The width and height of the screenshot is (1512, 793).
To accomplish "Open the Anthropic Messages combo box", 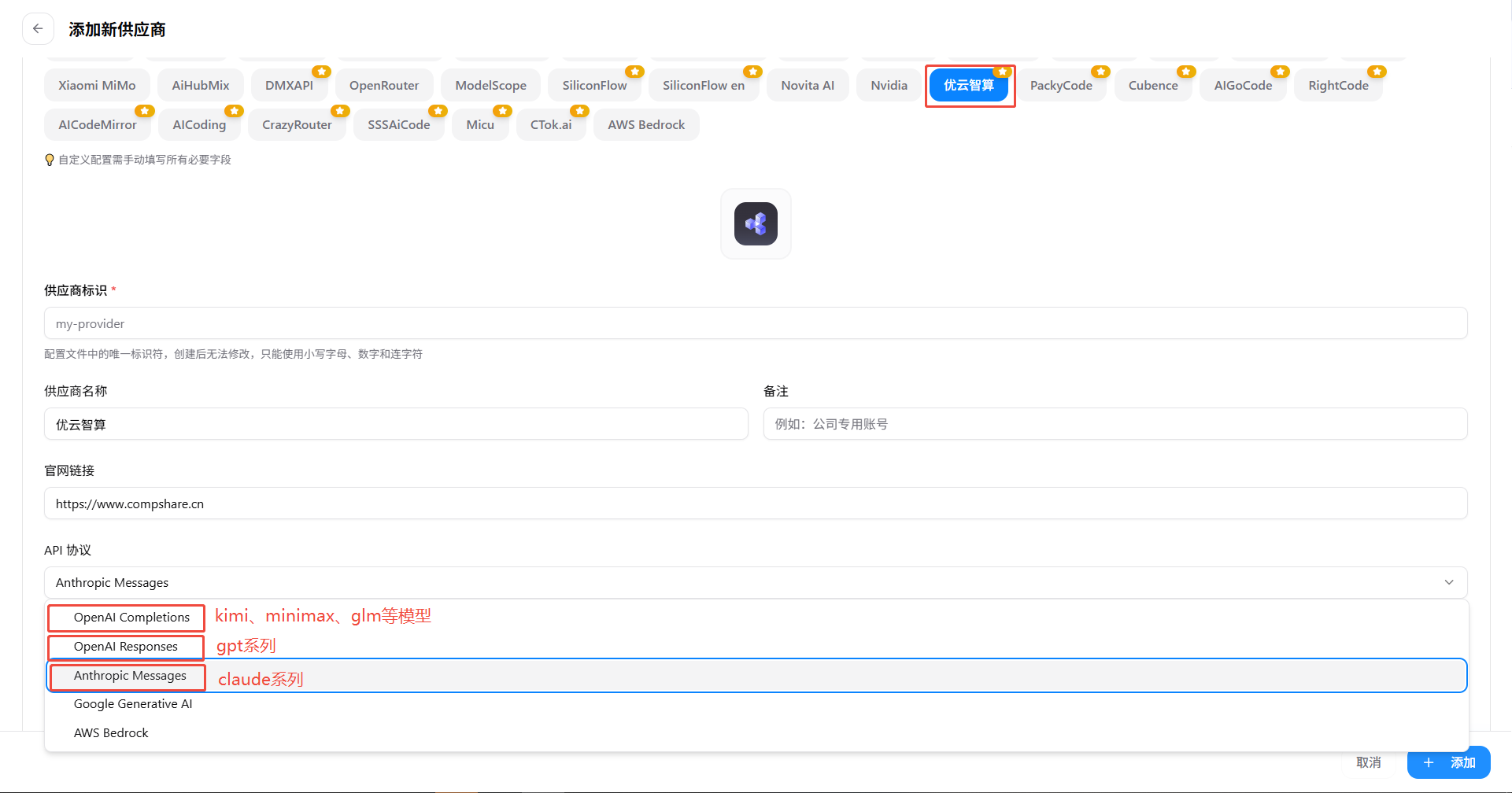I will click(740, 582).
